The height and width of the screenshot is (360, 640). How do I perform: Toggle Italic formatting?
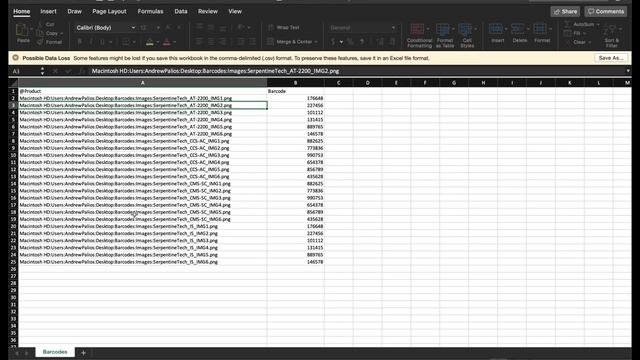pyautogui.click(x=91, y=42)
